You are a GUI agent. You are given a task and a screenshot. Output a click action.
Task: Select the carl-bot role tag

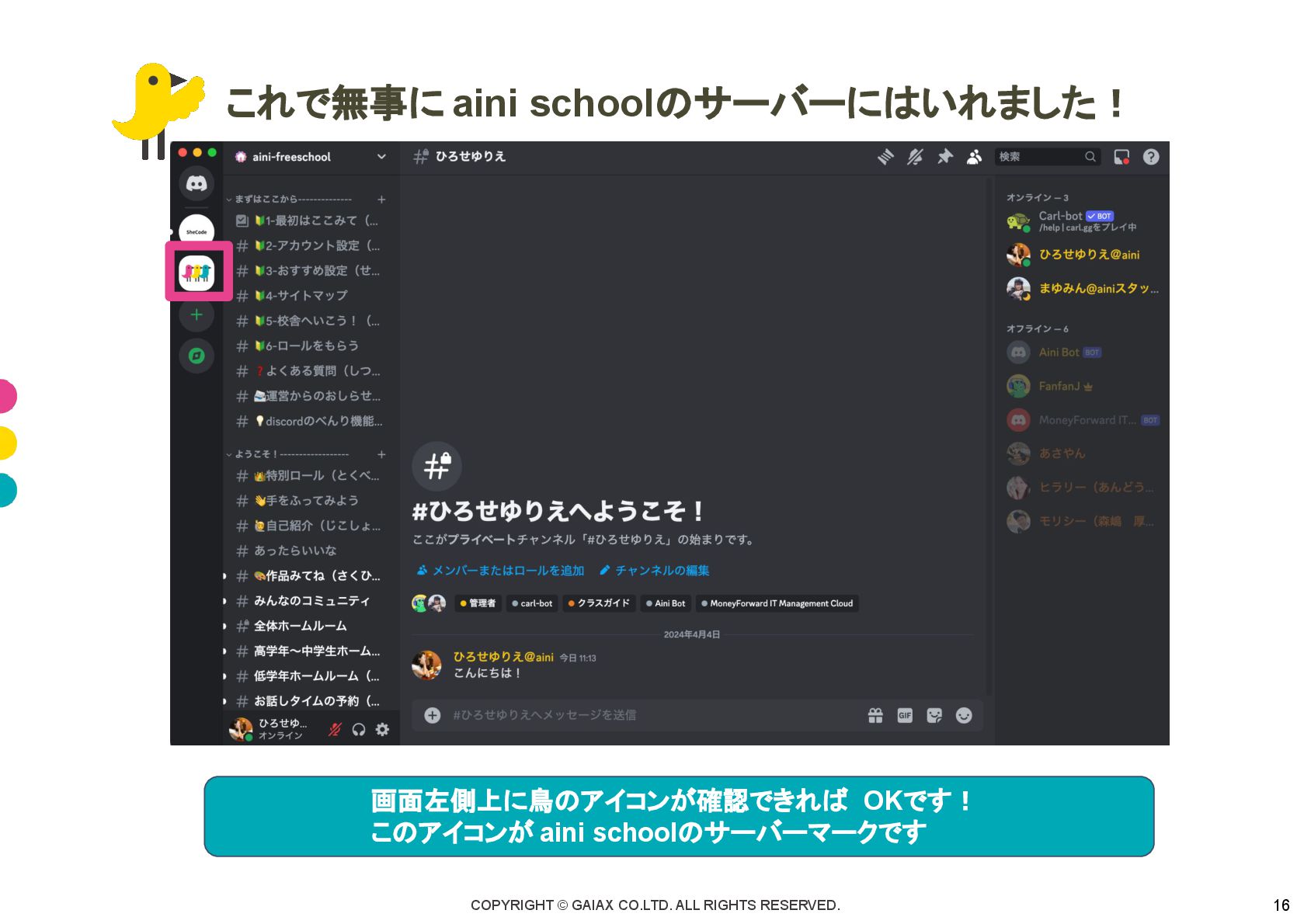(x=532, y=603)
